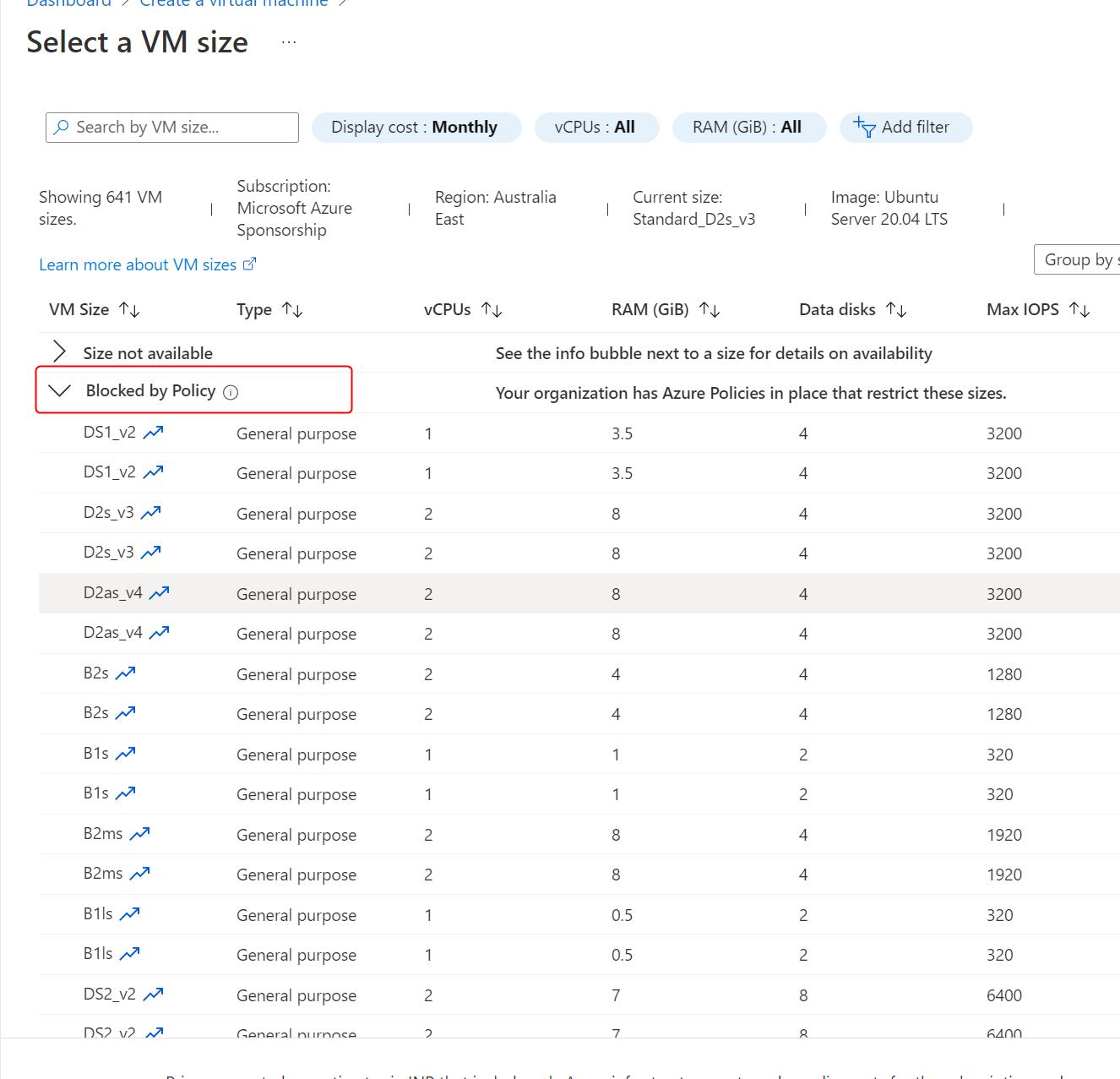This screenshot has height=1079, width=1120.
Task: Sort by the VM Size column header
Action: 79,310
